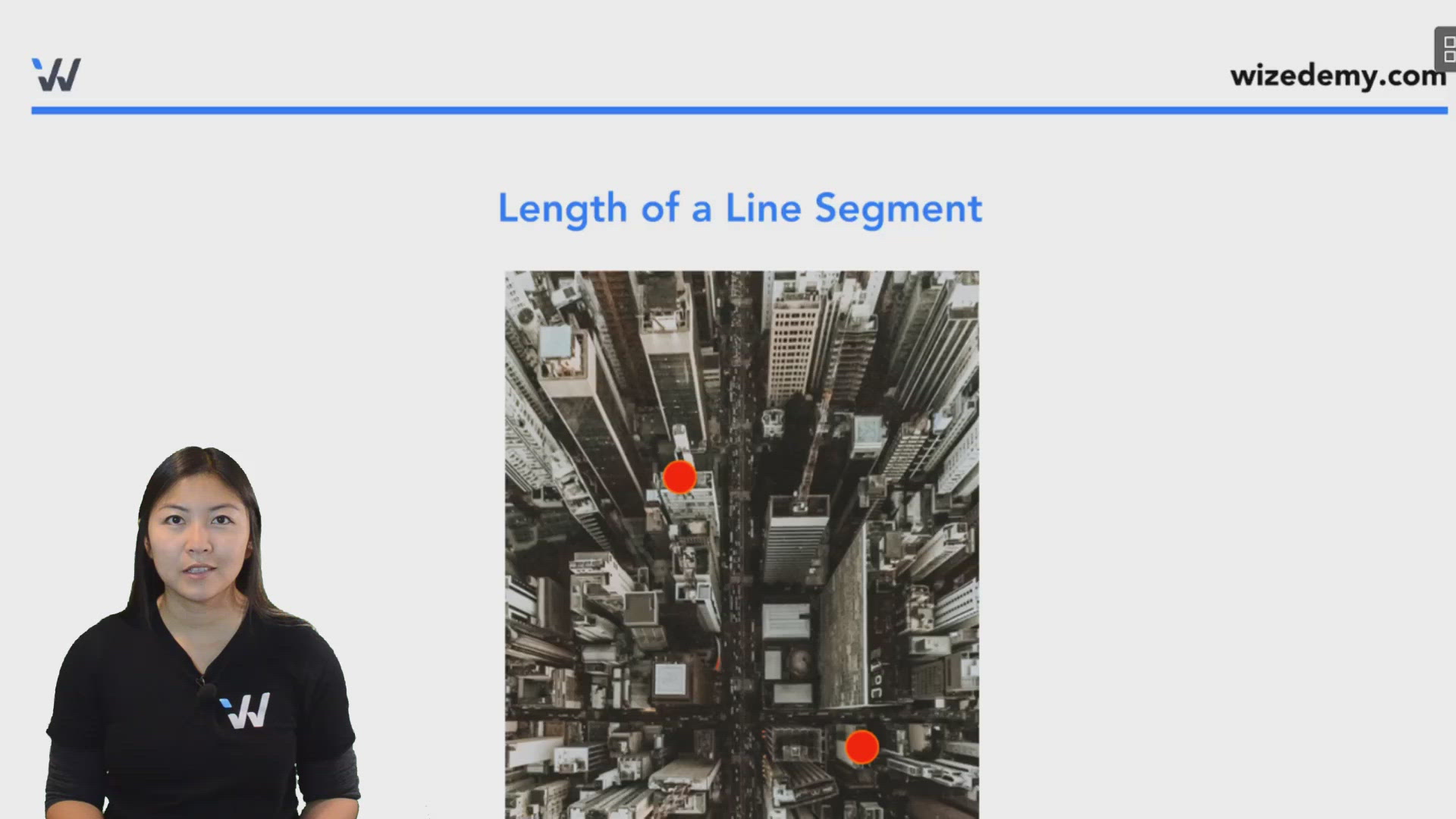Click the upper red location marker on the map
The image size is (1456, 819).
click(680, 476)
